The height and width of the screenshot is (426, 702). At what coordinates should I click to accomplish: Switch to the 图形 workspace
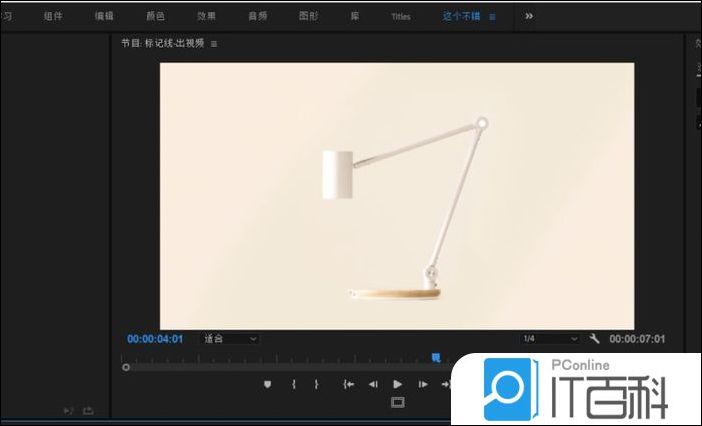pyautogui.click(x=308, y=16)
